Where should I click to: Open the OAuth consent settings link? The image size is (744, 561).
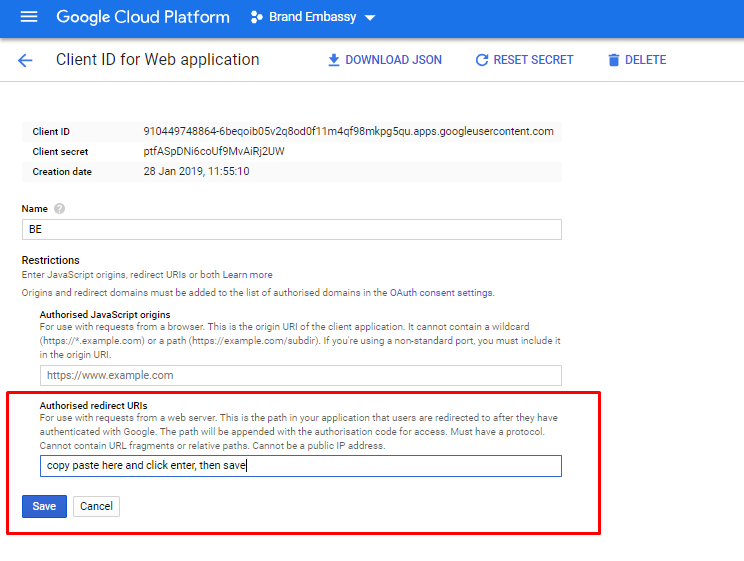tap(441, 293)
